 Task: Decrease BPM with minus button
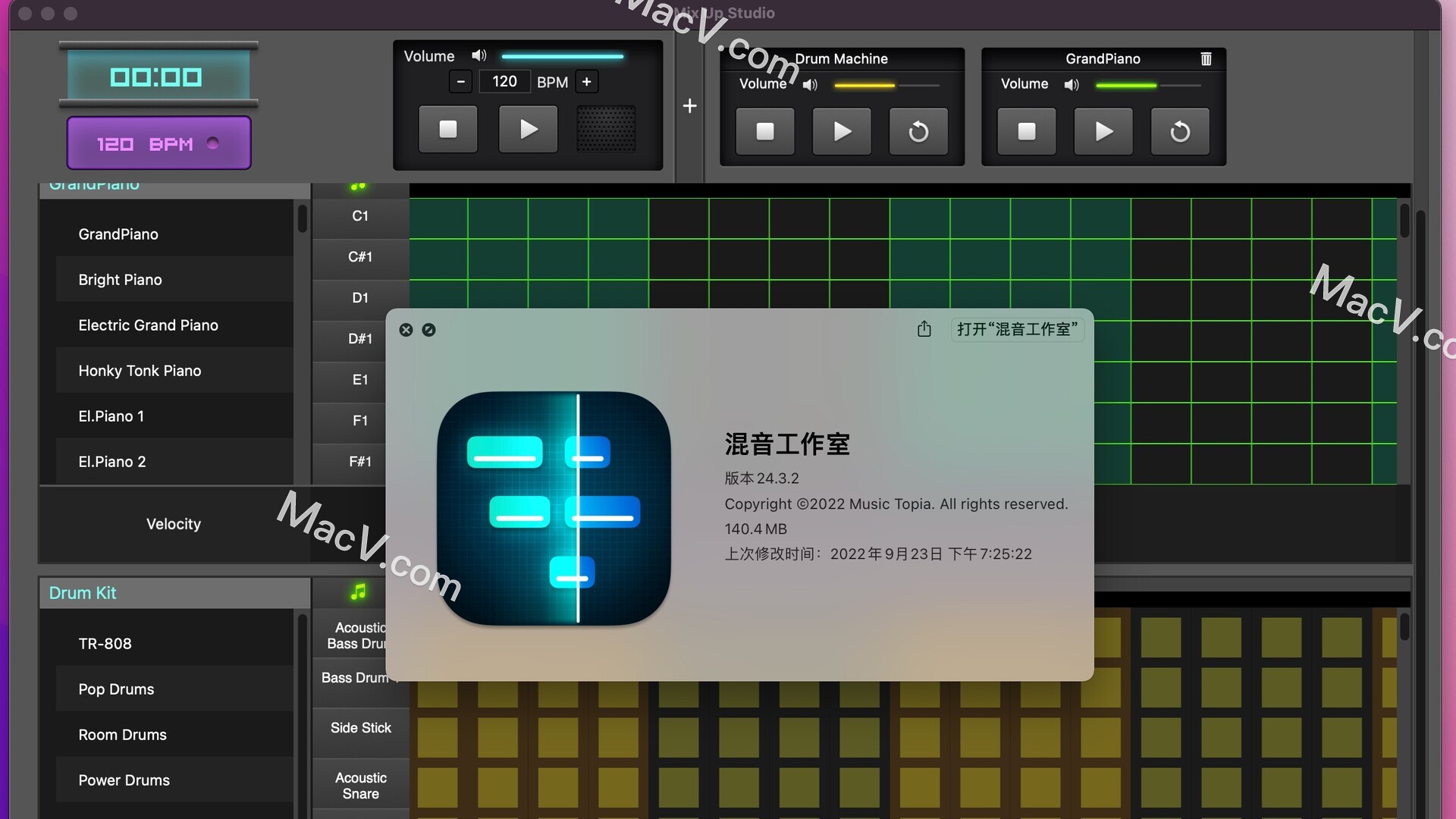(460, 82)
